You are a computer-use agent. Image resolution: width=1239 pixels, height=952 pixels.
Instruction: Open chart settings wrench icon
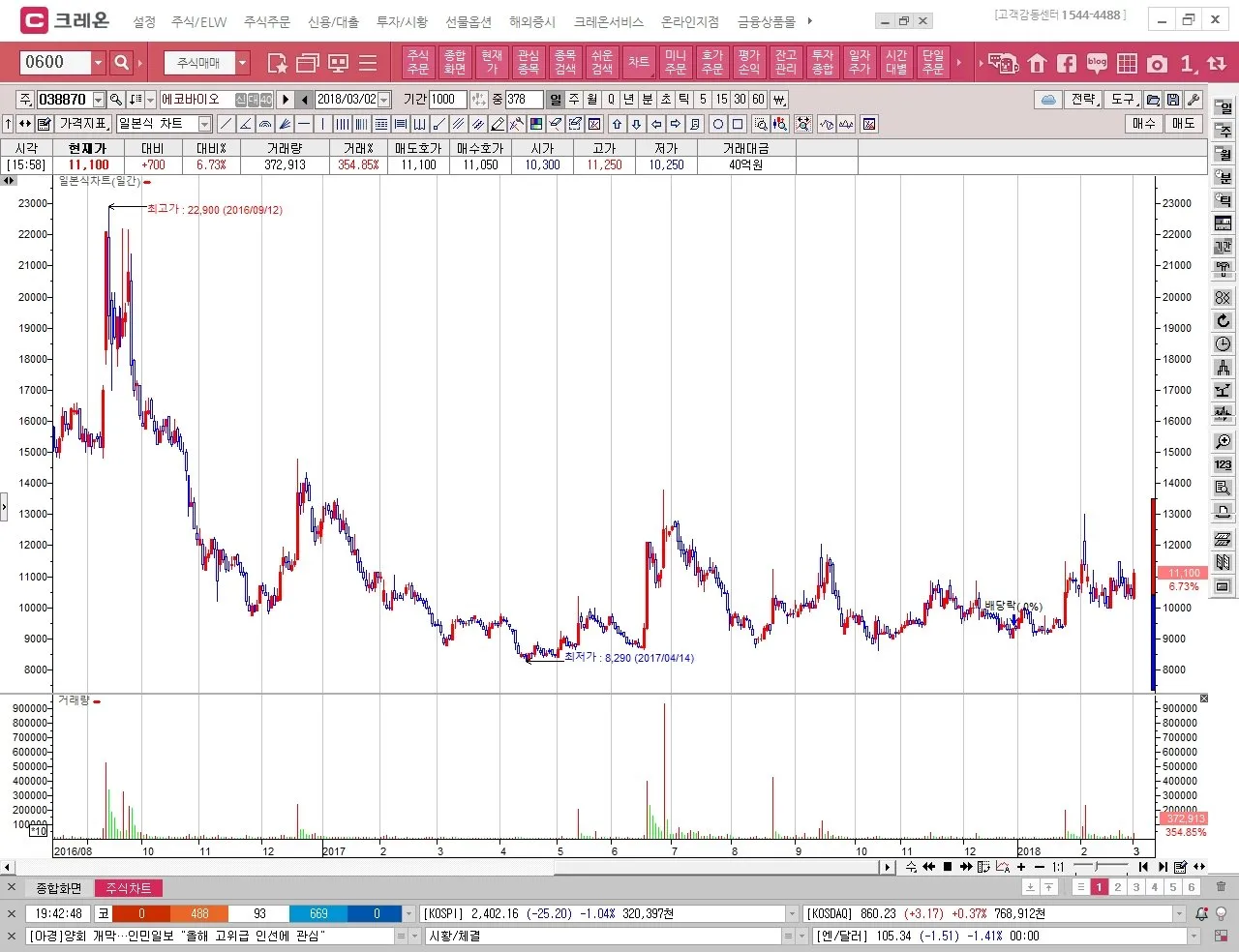tap(1194, 100)
